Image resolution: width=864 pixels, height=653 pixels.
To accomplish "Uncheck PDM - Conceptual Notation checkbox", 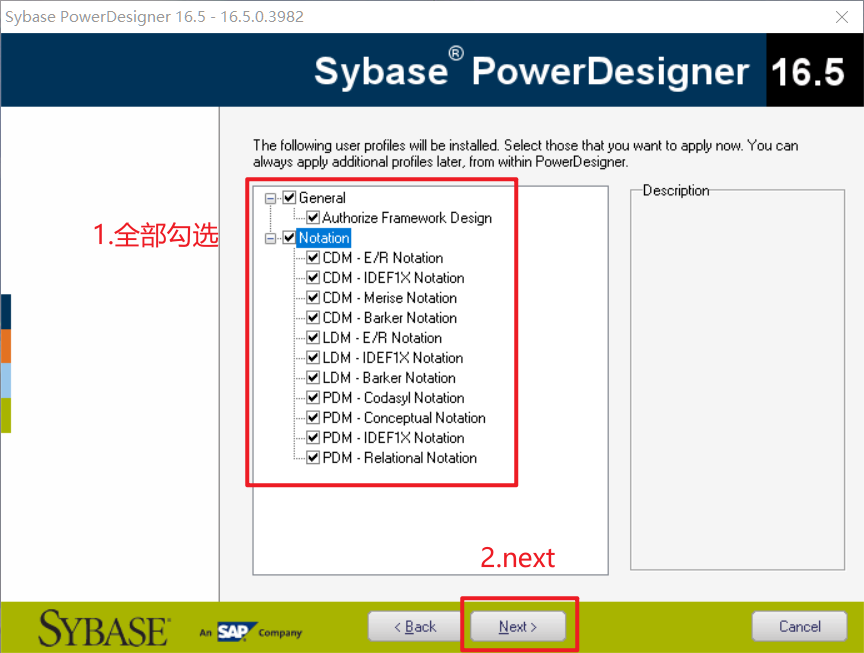I will tap(313, 418).
